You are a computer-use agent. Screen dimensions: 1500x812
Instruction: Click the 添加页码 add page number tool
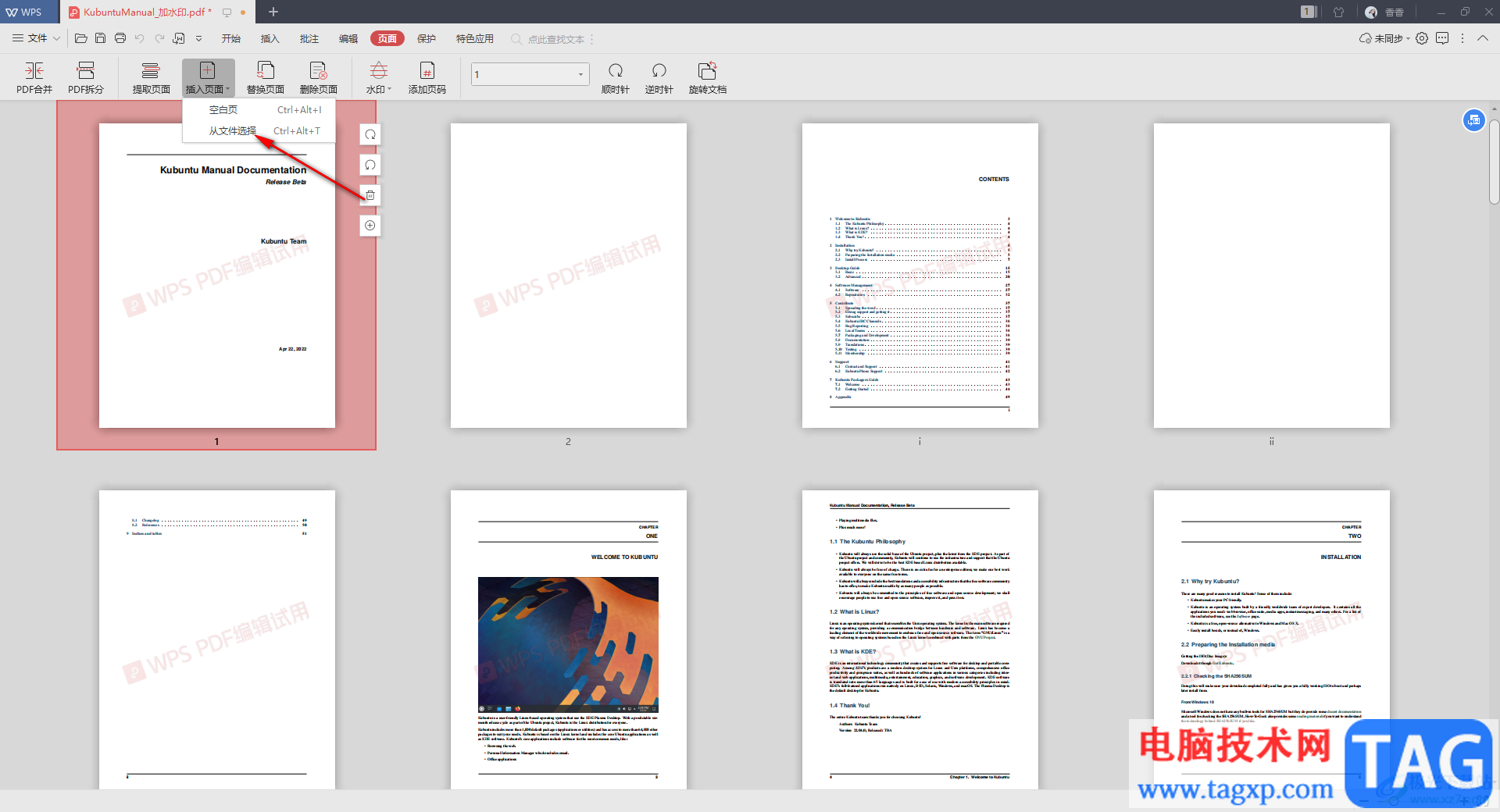[427, 77]
